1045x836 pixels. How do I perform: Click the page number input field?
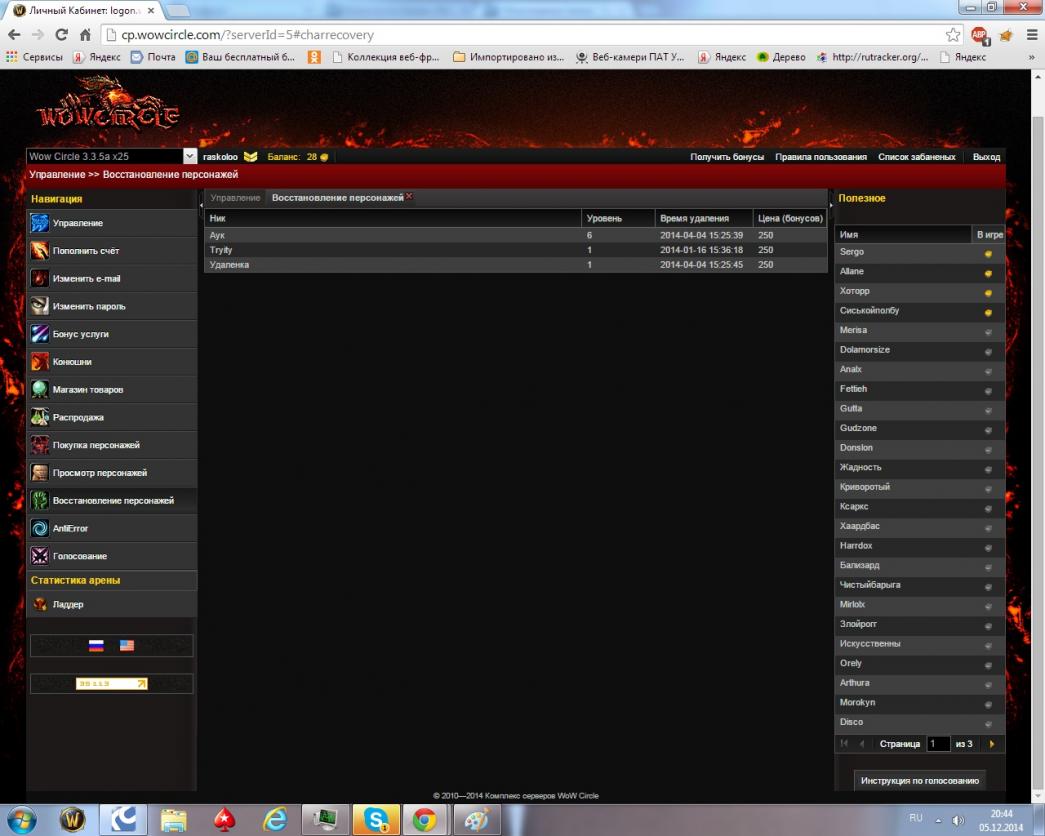point(937,744)
